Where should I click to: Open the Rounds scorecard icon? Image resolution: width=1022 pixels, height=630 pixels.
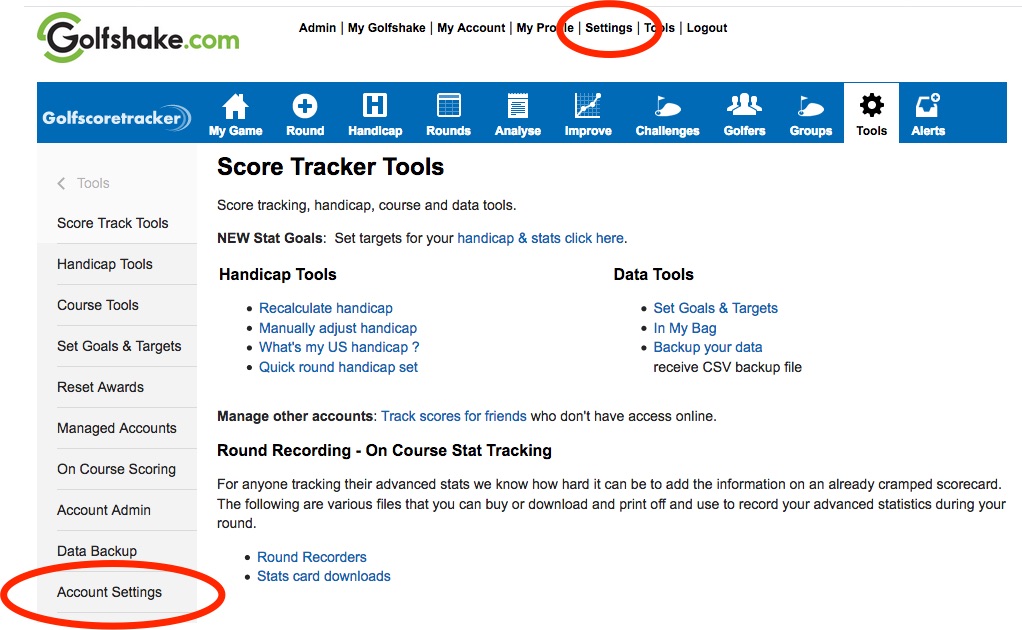tap(448, 106)
